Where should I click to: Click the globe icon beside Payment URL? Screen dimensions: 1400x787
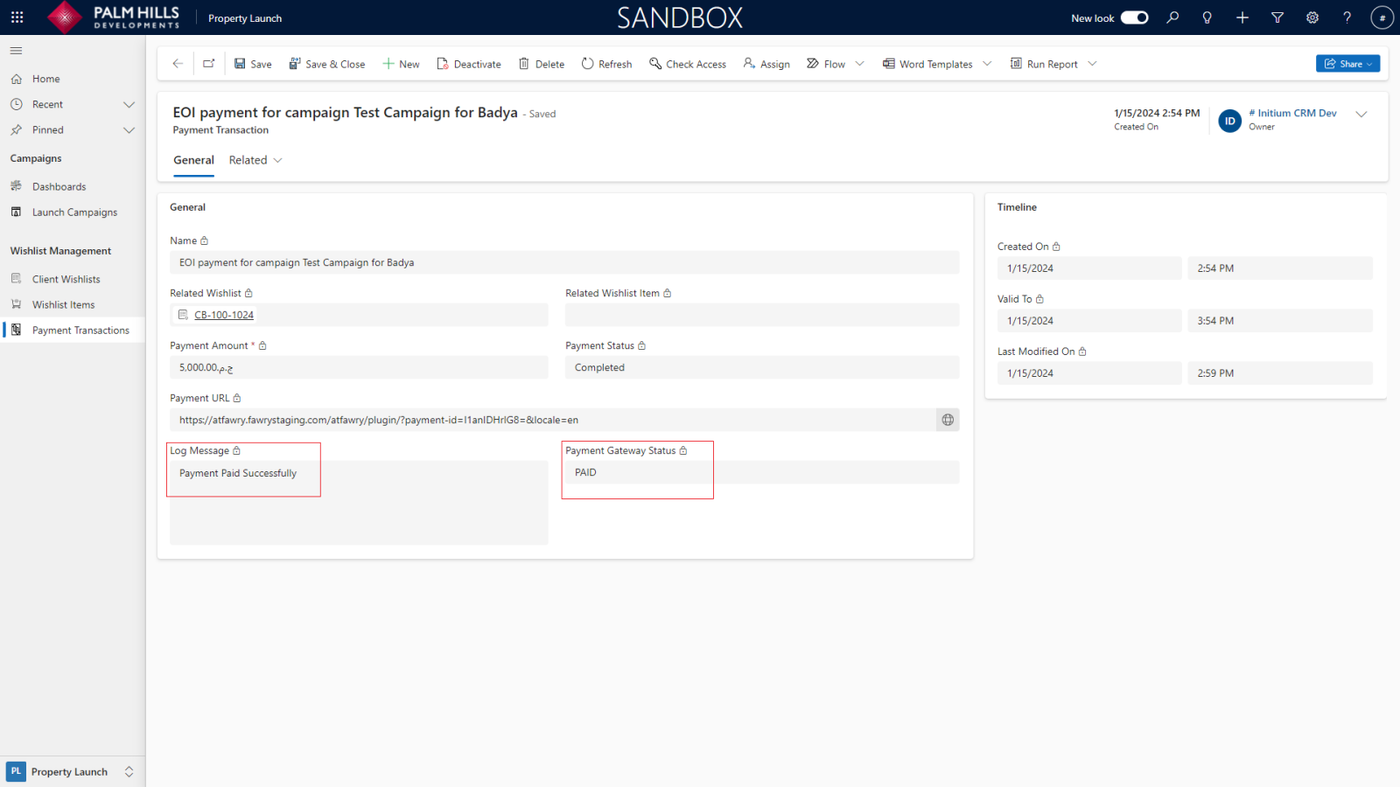point(948,420)
